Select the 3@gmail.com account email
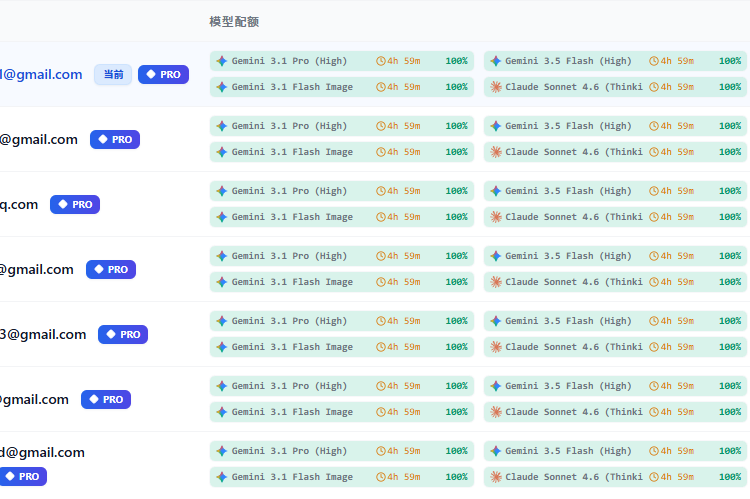Screen dimensions: 750x499 [43, 334]
